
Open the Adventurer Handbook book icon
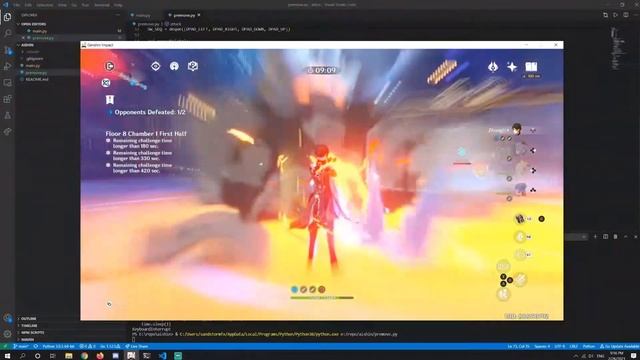531,67
